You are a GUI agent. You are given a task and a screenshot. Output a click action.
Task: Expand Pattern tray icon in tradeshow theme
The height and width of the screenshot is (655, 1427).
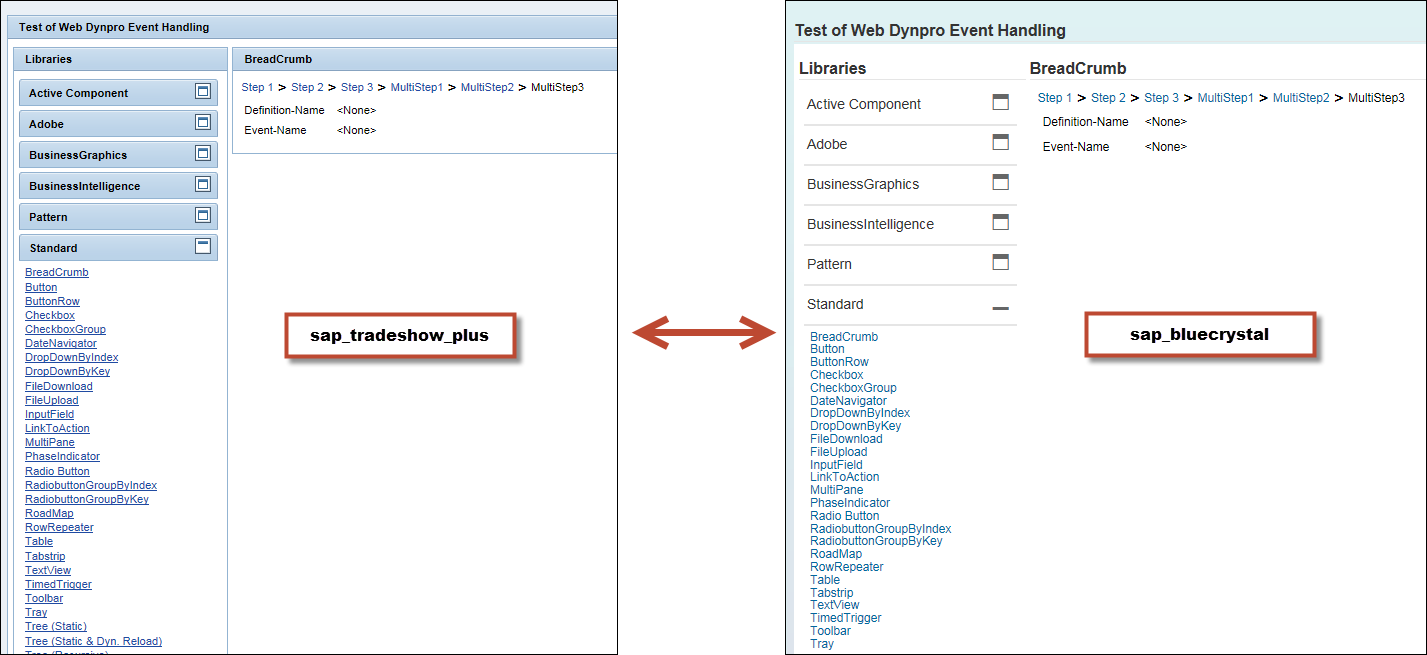click(203, 216)
